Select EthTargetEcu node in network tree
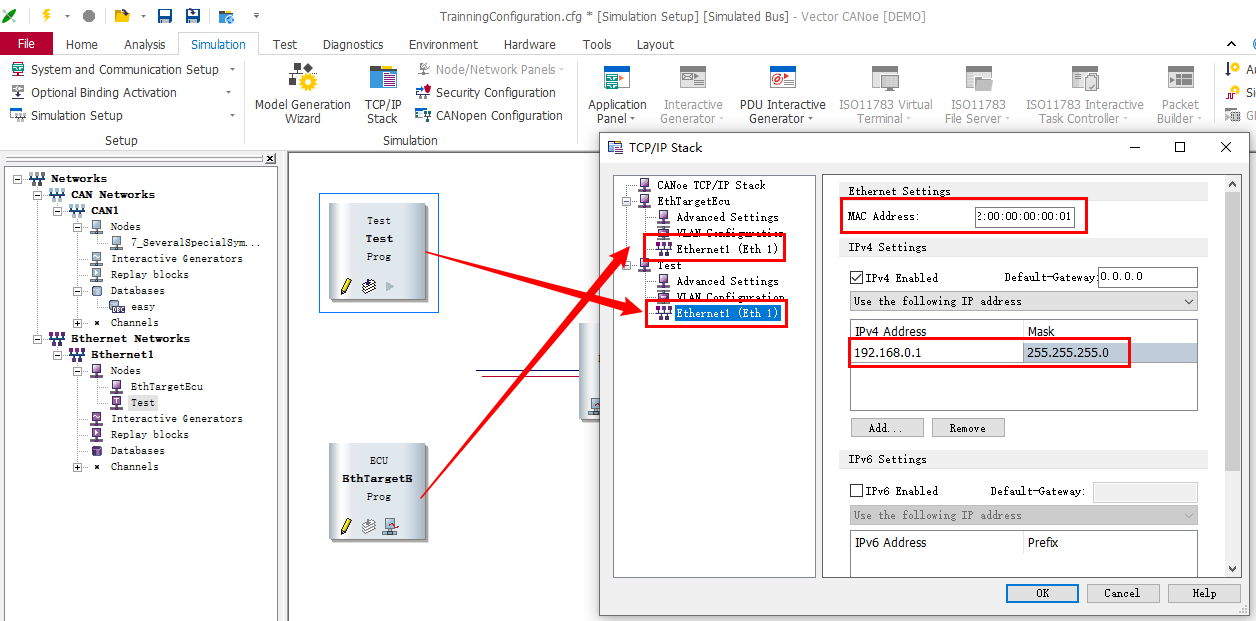 pos(166,387)
